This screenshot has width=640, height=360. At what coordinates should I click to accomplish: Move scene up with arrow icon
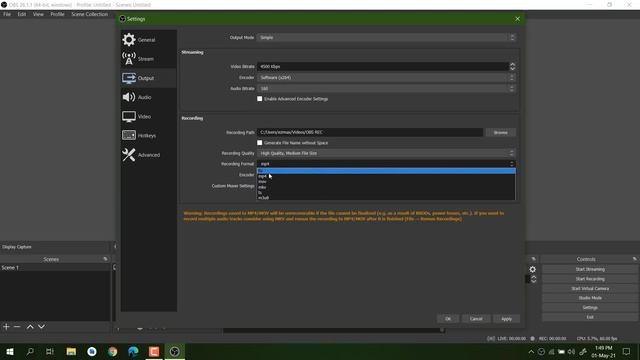30,327
